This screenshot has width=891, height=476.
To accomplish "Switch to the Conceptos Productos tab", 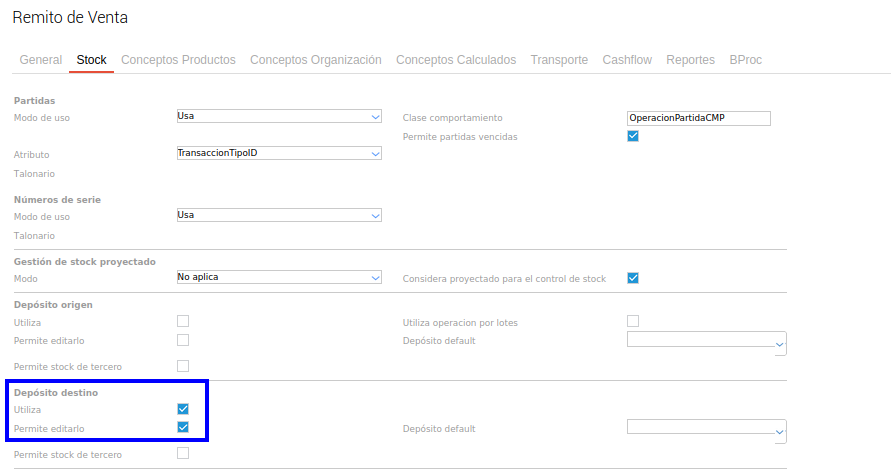I will pyautogui.click(x=178, y=60).
